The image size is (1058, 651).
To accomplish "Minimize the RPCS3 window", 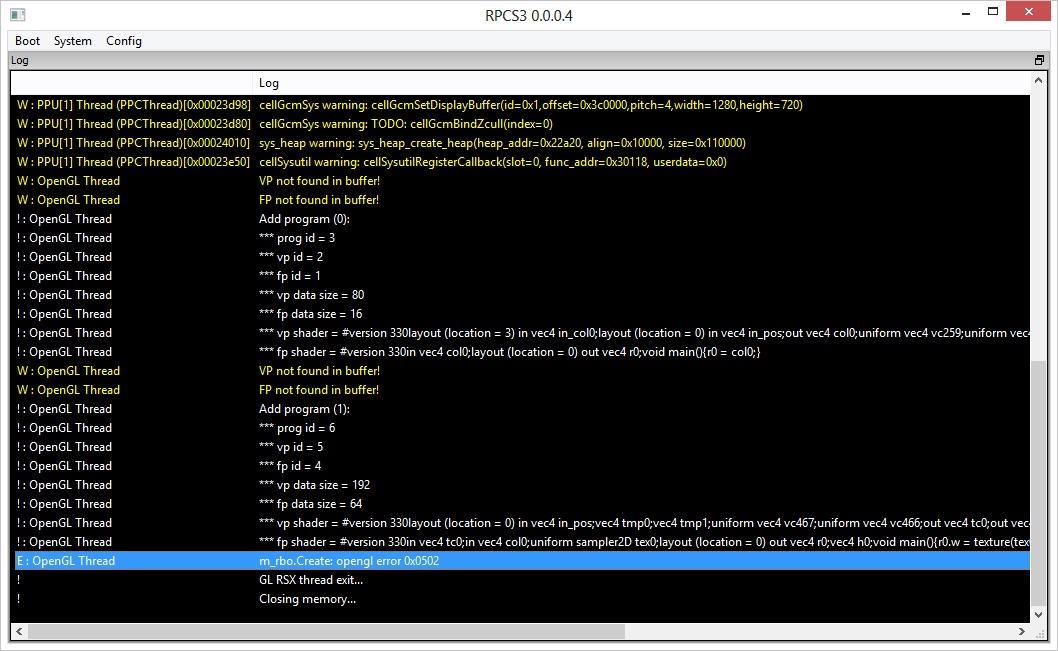I will (x=966, y=13).
